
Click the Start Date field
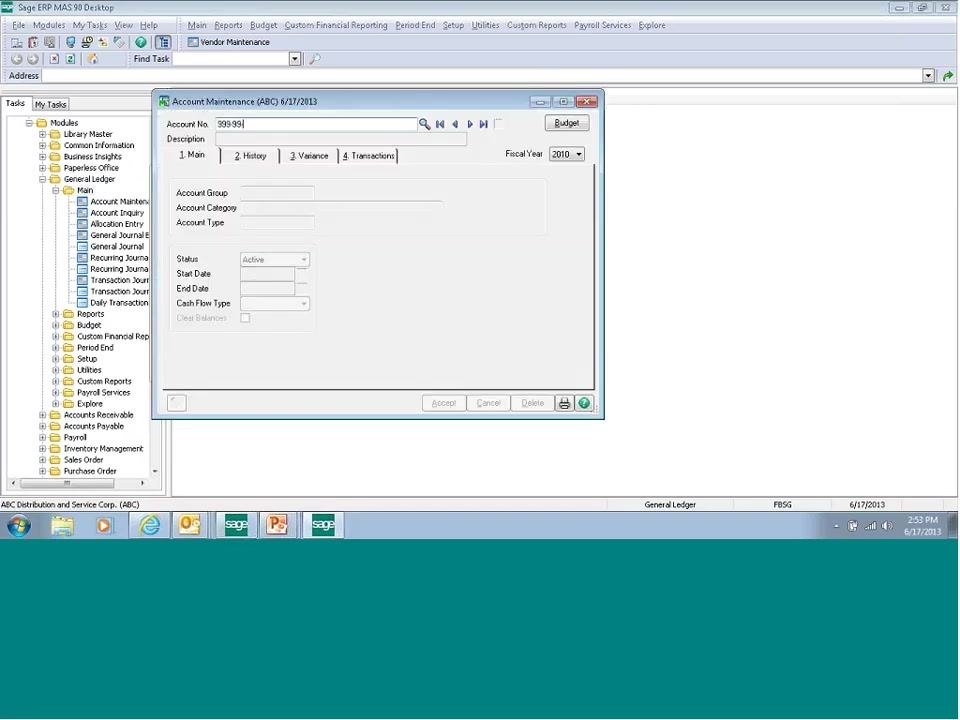coord(268,274)
